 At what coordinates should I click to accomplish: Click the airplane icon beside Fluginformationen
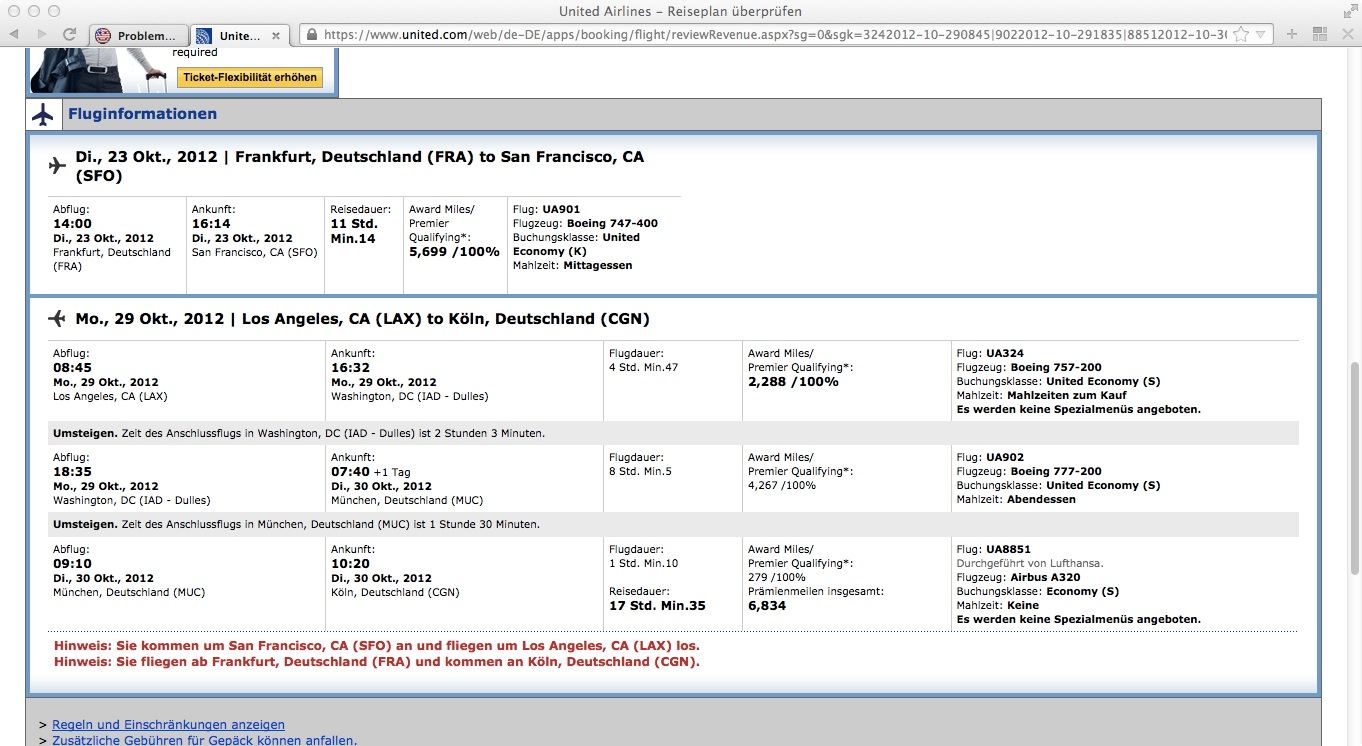click(x=42, y=114)
